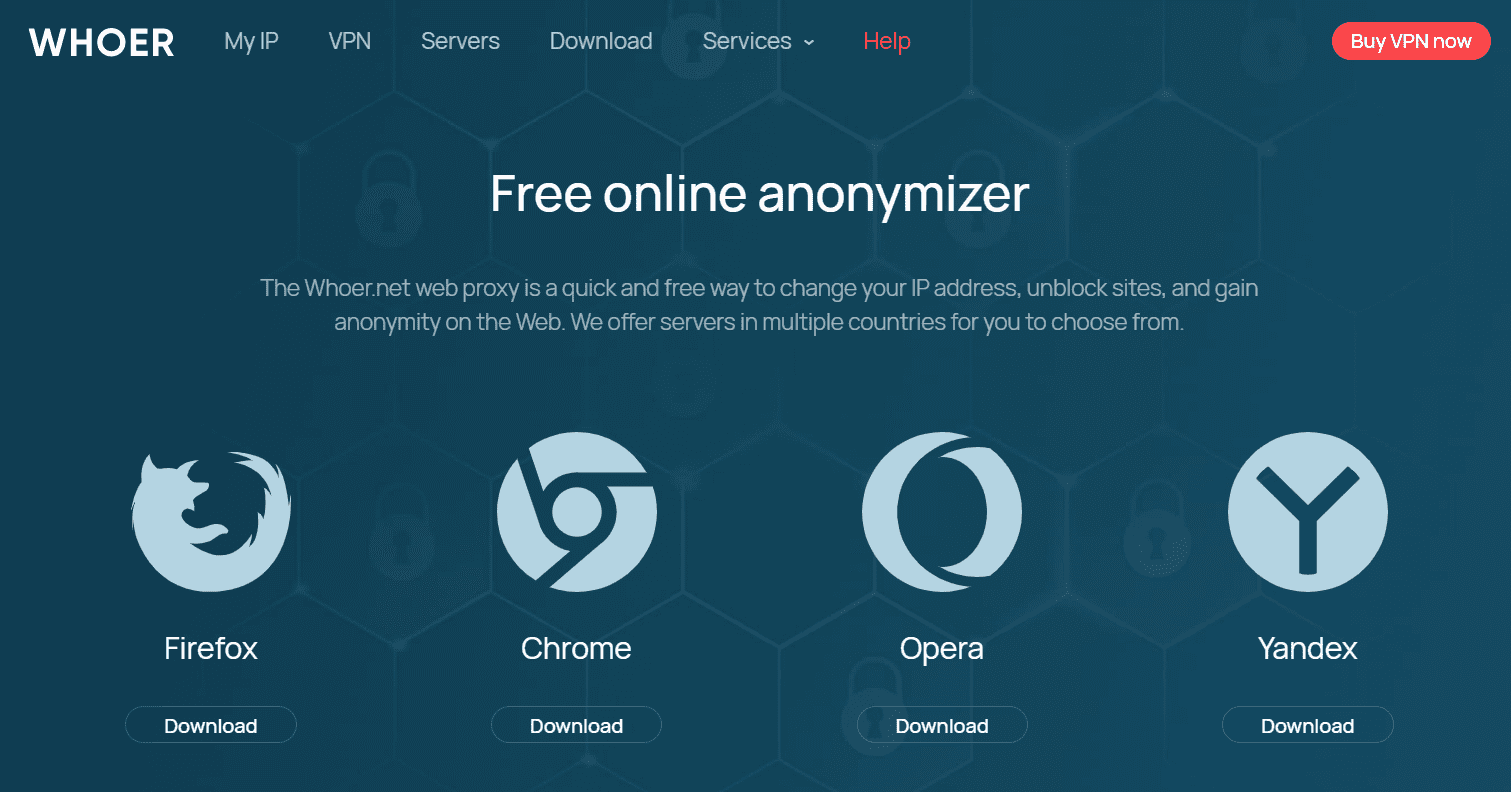This screenshot has width=1511, height=792.
Task: Download the Firefox extension
Action: tap(211, 725)
